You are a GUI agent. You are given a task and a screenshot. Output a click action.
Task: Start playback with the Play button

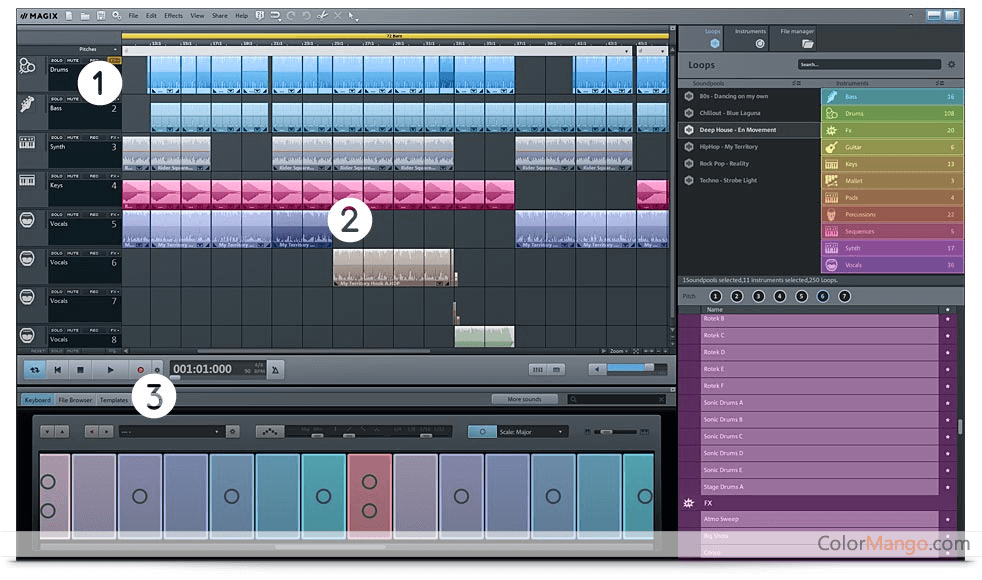point(110,370)
